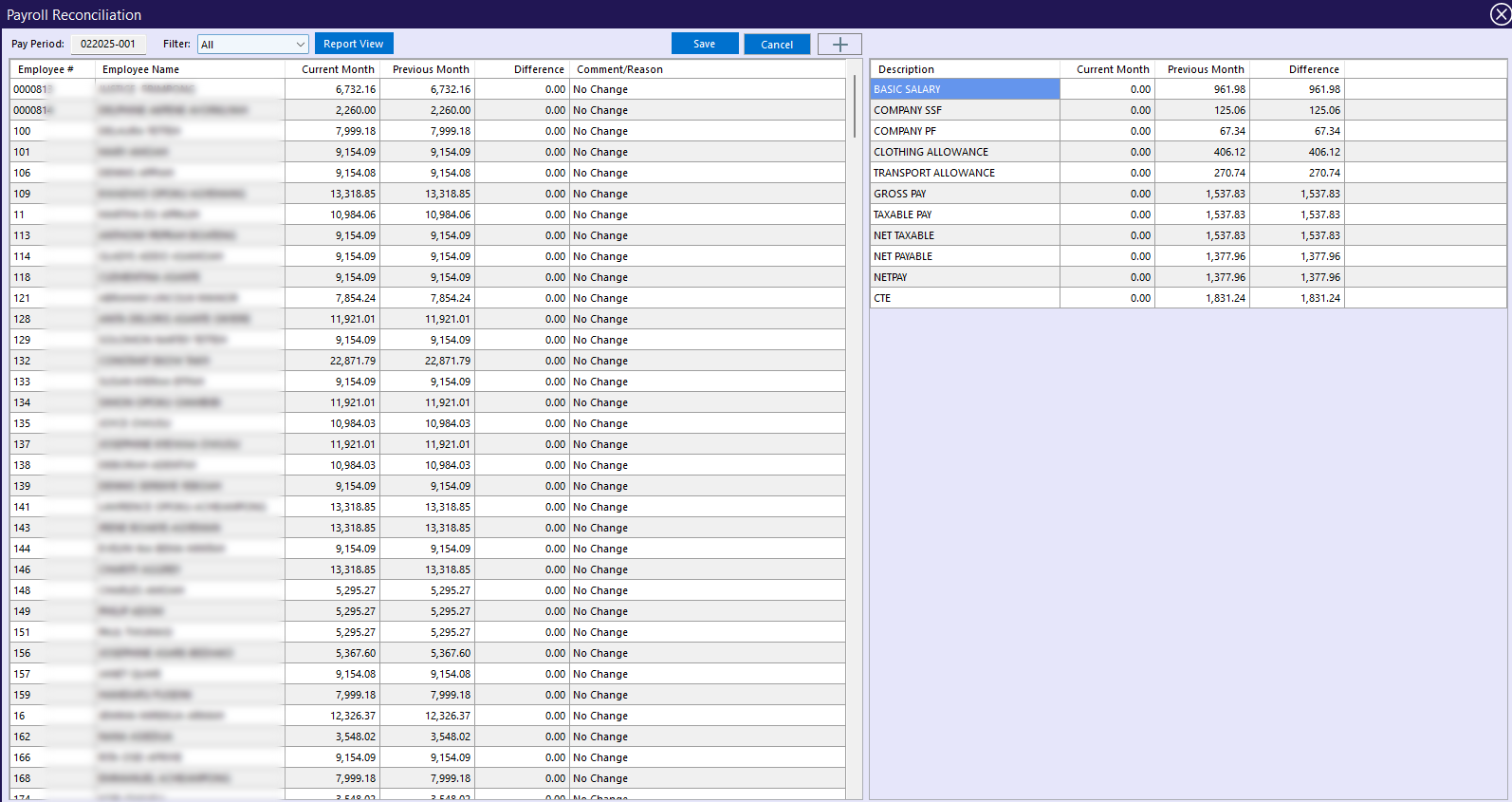Select the BASIC SALARY row
Image resolution: width=1512 pixels, height=802 pixels.
[964, 89]
